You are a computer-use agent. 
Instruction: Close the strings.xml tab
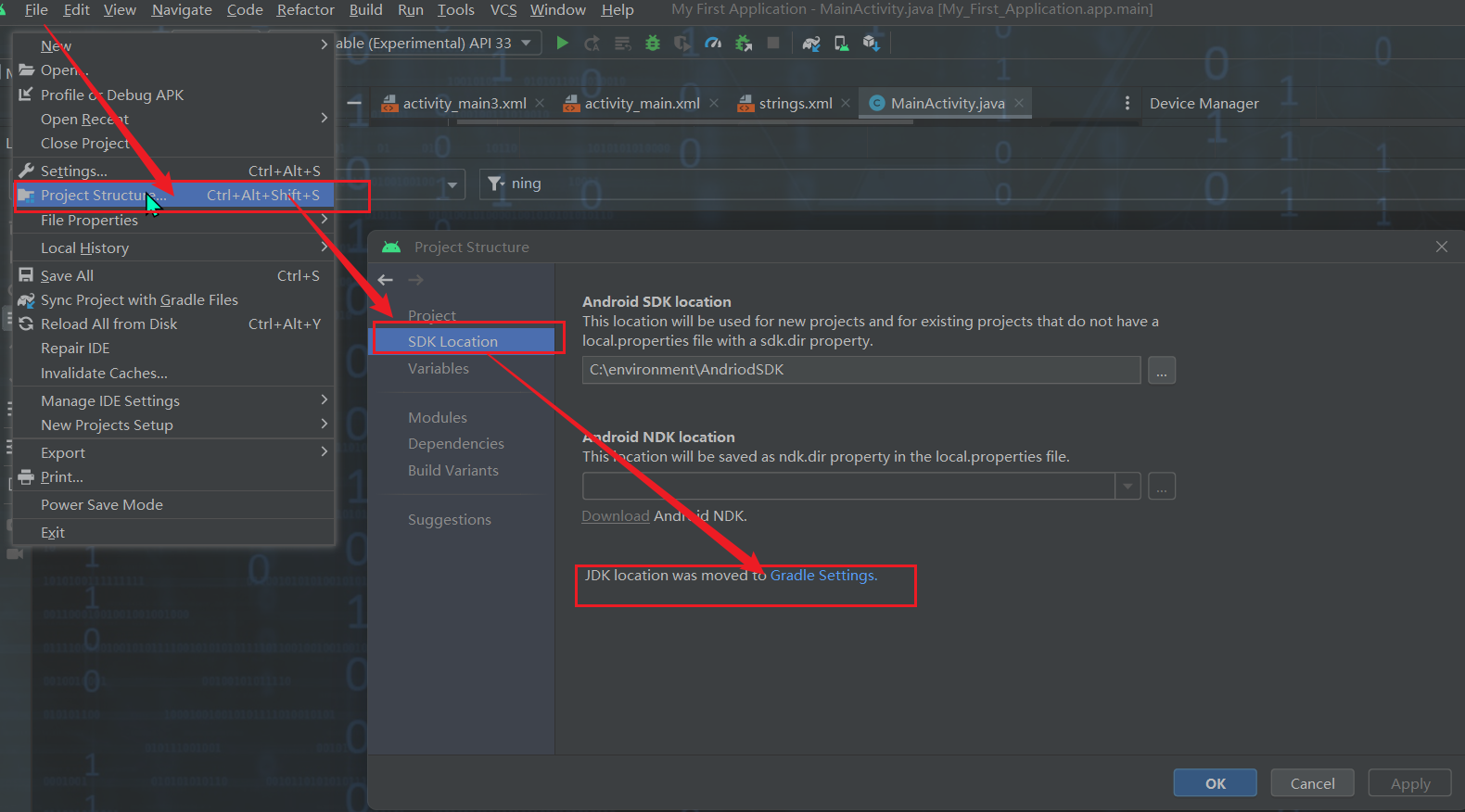click(846, 104)
